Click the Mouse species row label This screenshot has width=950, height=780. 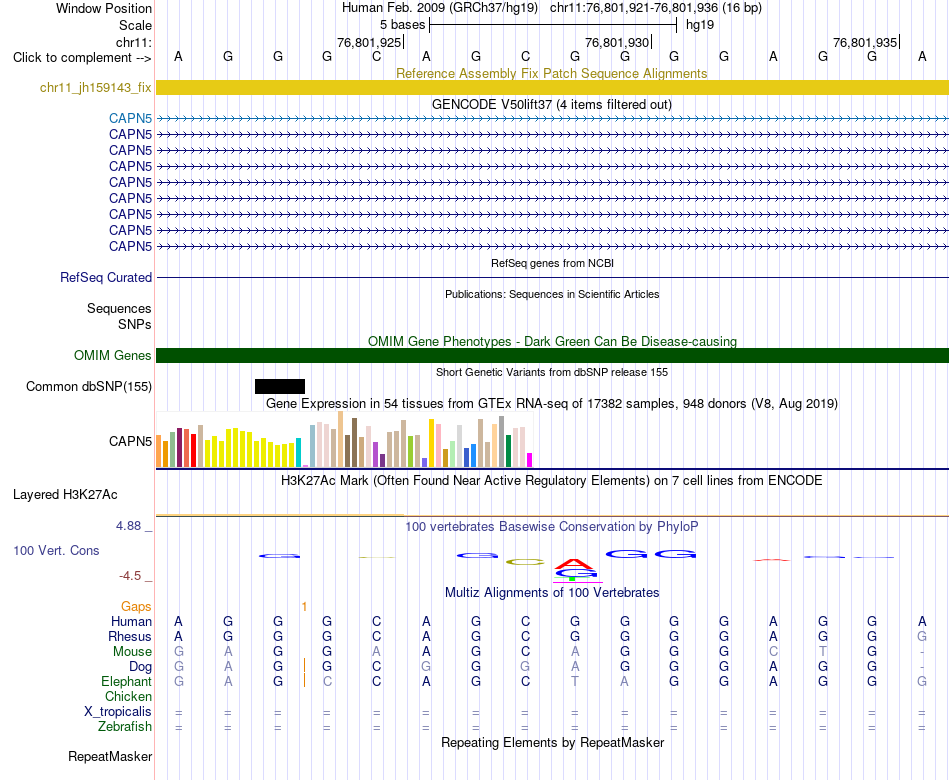[x=132, y=652]
